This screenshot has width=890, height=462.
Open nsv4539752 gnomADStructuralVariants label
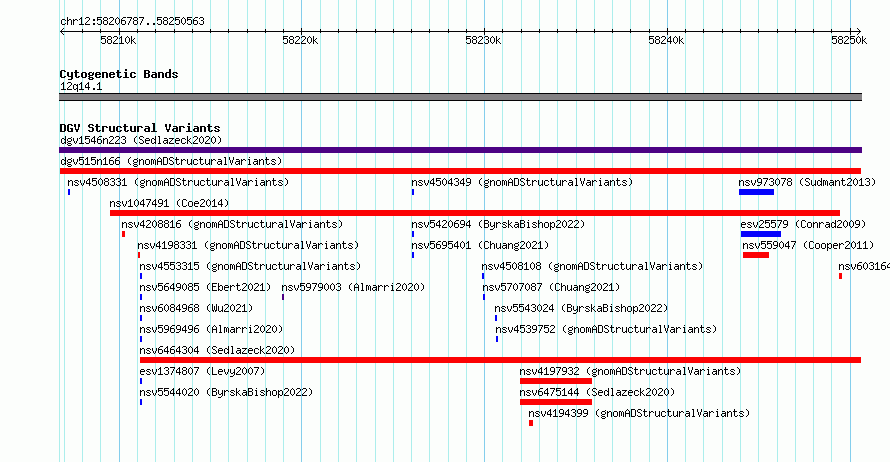pyautogui.click(x=606, y=329)
